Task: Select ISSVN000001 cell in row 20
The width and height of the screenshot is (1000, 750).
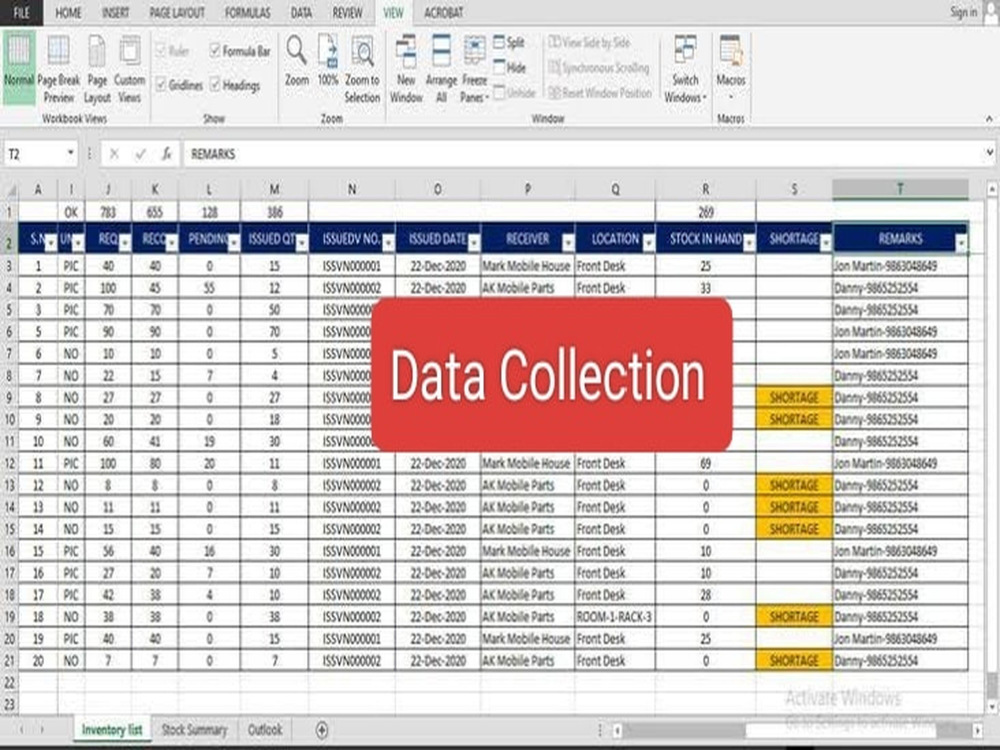Action: [x=351, y=638]
